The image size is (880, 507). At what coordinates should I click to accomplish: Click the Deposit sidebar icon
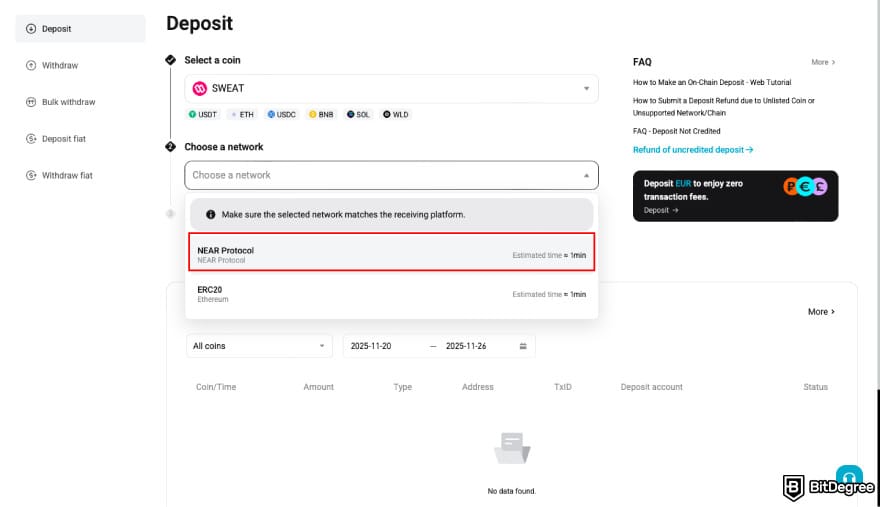(31, 29)
